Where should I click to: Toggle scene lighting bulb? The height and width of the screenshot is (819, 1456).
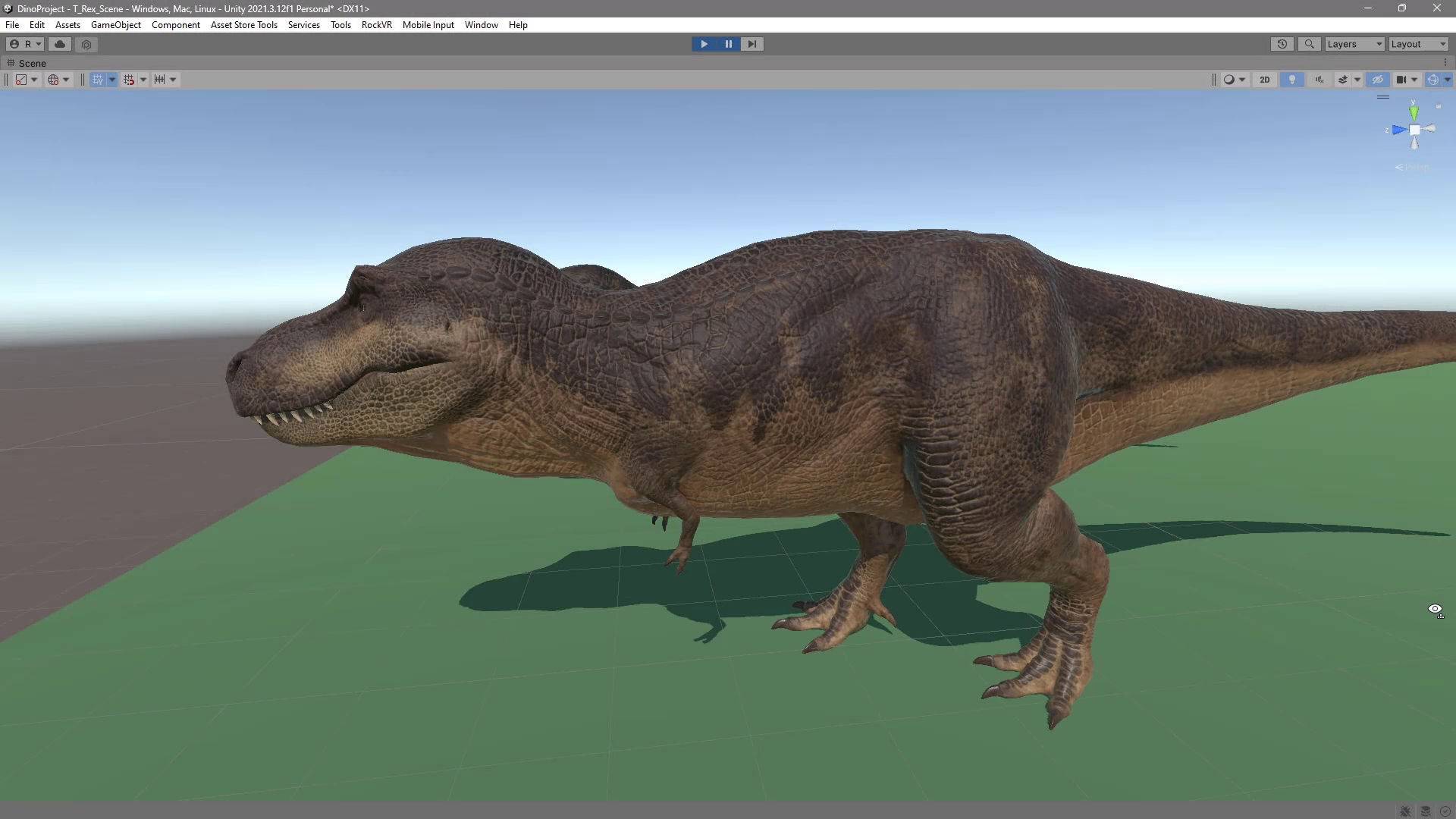coord(1292,80)
